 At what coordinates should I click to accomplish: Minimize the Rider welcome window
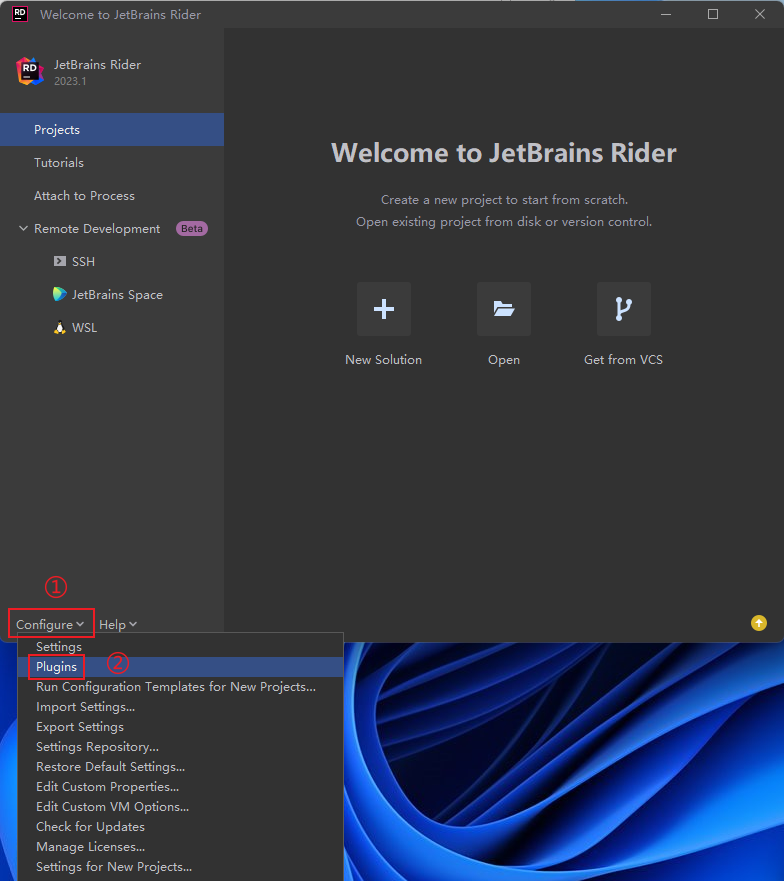666,14
